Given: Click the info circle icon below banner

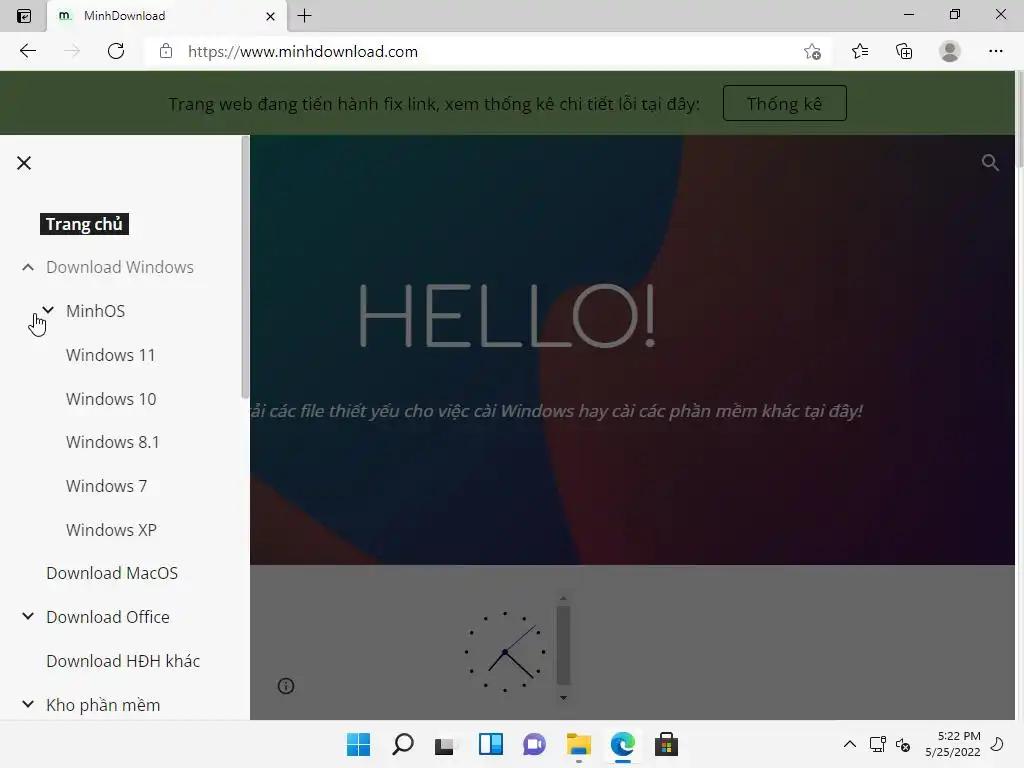Looking at the screenshot, I should 286,686.
